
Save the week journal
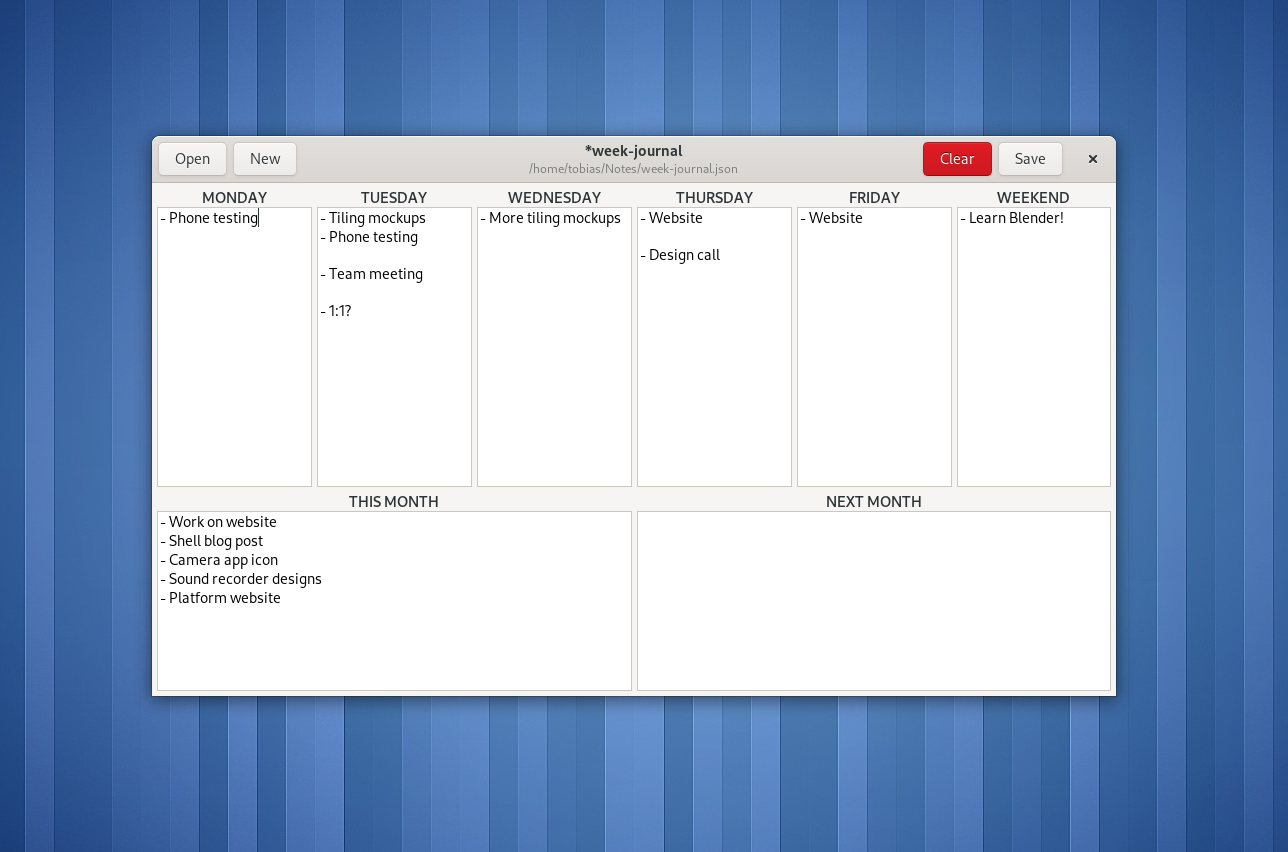tap(1030, 159)
